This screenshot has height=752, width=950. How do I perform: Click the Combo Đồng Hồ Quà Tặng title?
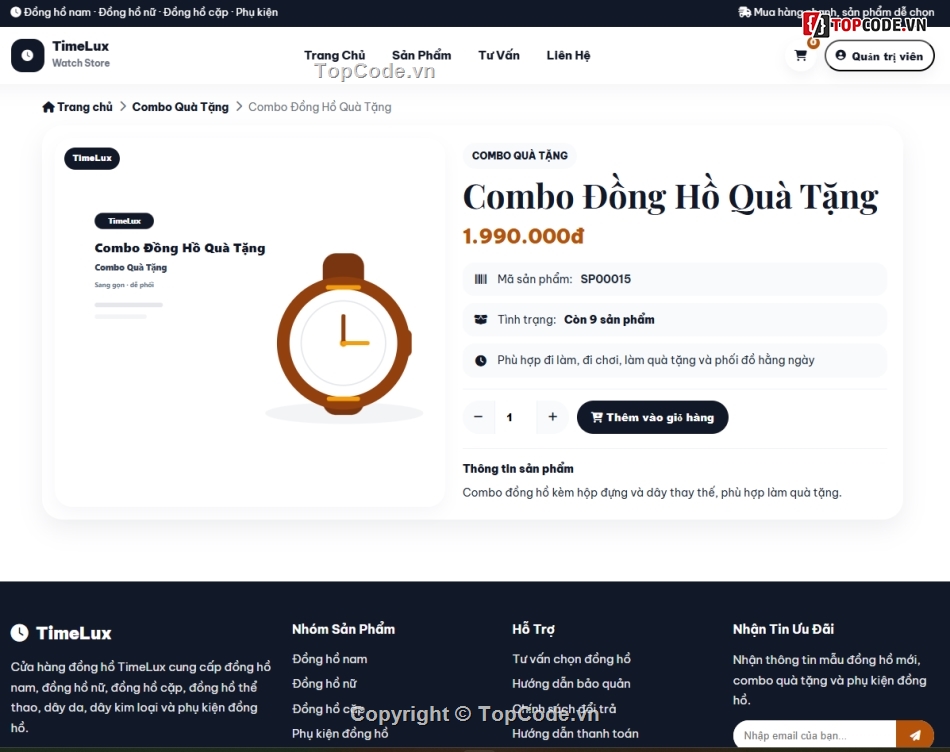[x=671, y=197]
